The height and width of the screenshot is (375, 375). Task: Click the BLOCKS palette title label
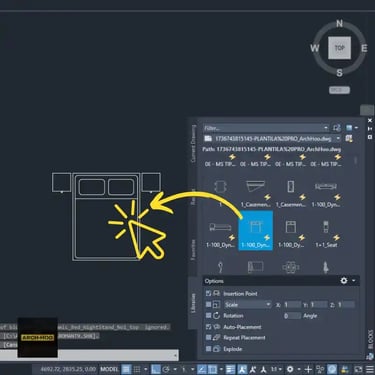[370, 339]
